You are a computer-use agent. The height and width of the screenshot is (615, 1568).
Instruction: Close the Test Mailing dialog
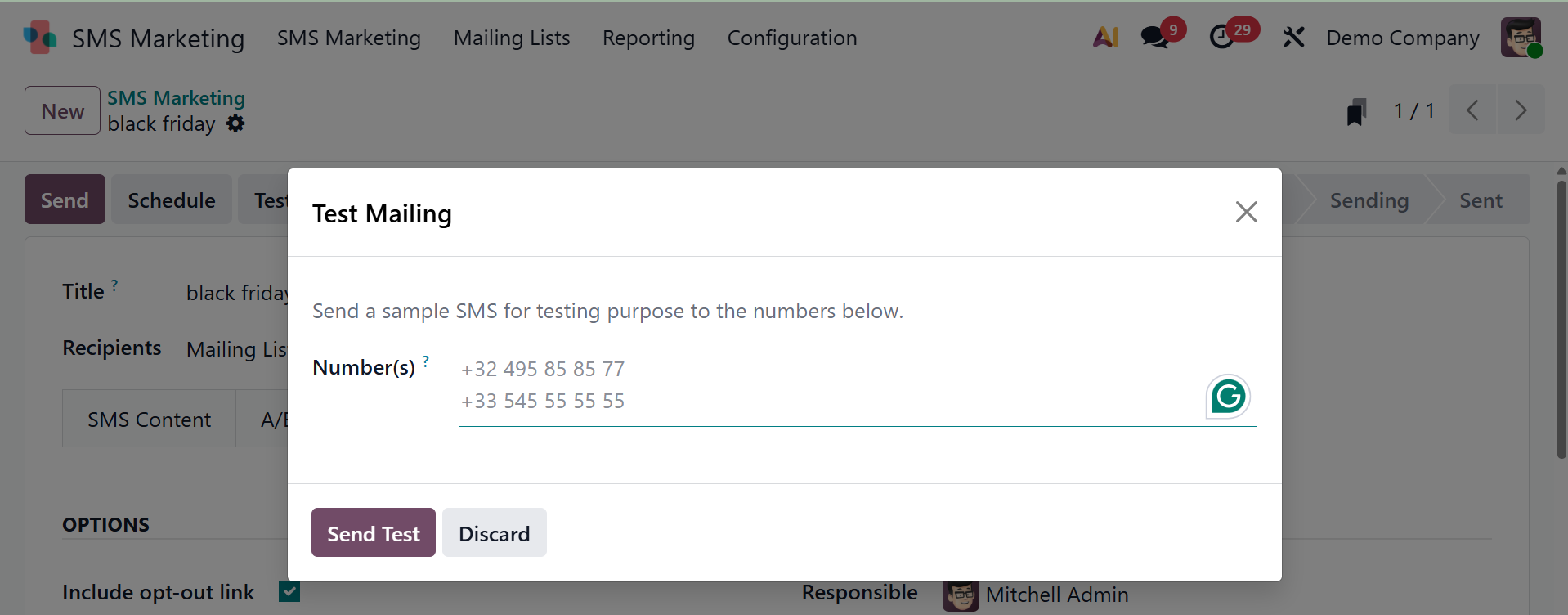[x=1246, y=213]
